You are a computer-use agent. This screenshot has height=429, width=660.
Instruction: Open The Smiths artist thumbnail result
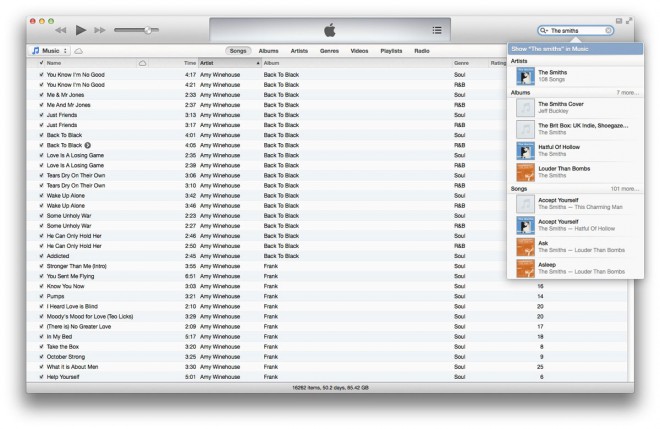click(x=524, y=74)
